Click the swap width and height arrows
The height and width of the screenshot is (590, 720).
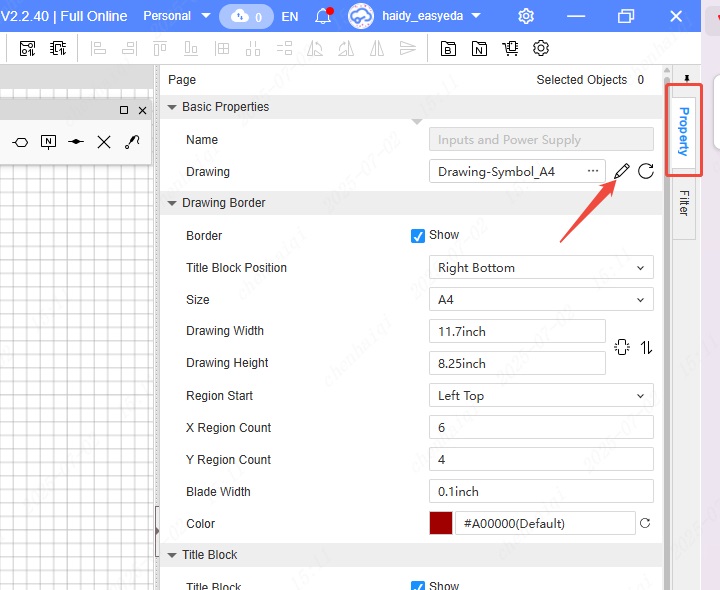647,347
